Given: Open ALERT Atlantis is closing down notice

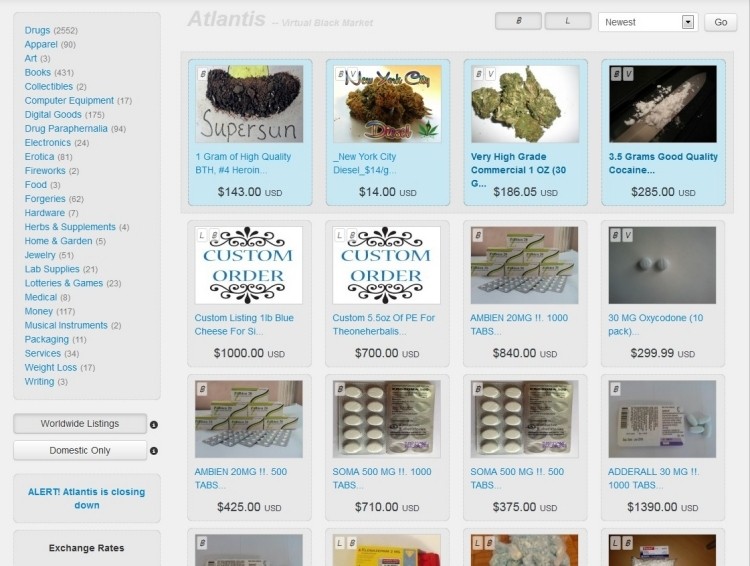Looking at the screenshot, I should point(87,498).
